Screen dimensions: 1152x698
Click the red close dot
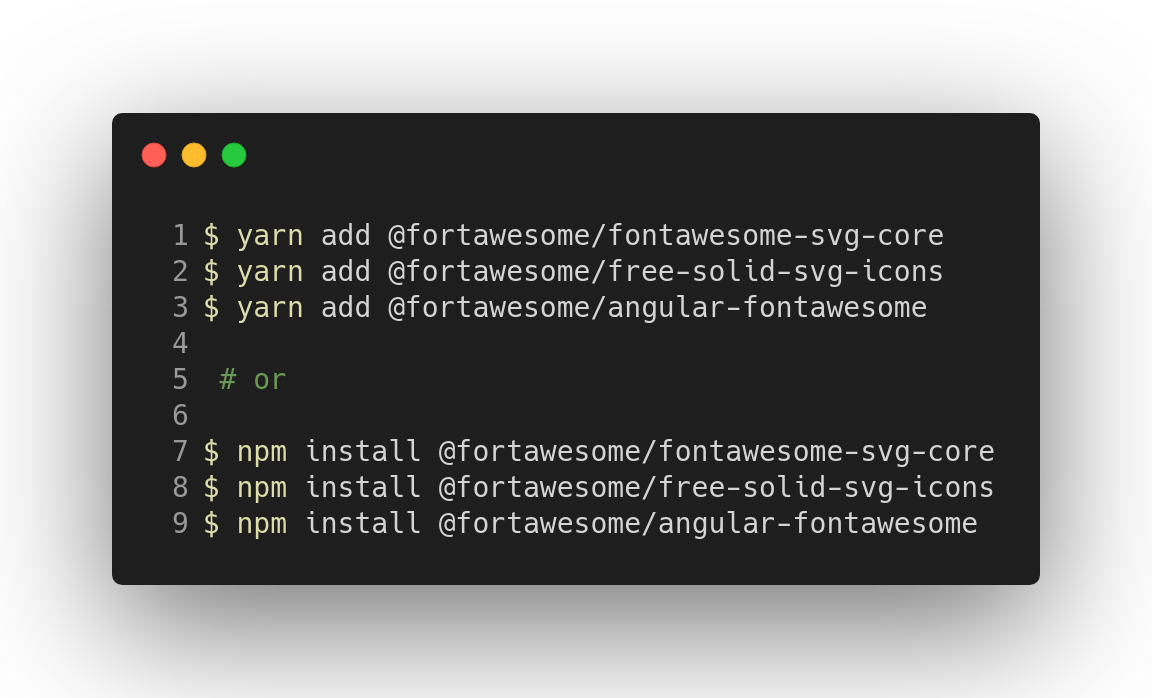154,155
